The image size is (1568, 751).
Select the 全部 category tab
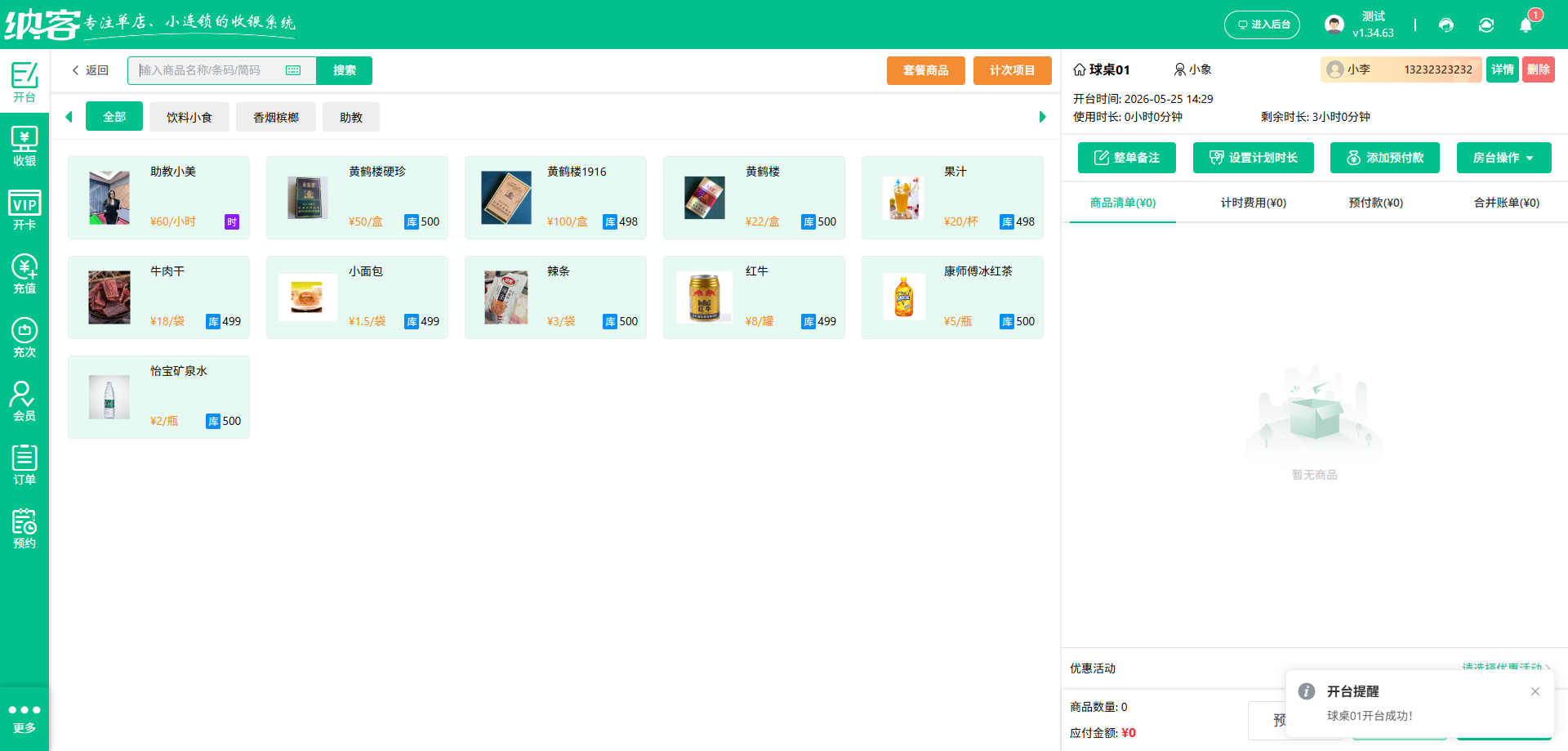[x=114, y=117]
